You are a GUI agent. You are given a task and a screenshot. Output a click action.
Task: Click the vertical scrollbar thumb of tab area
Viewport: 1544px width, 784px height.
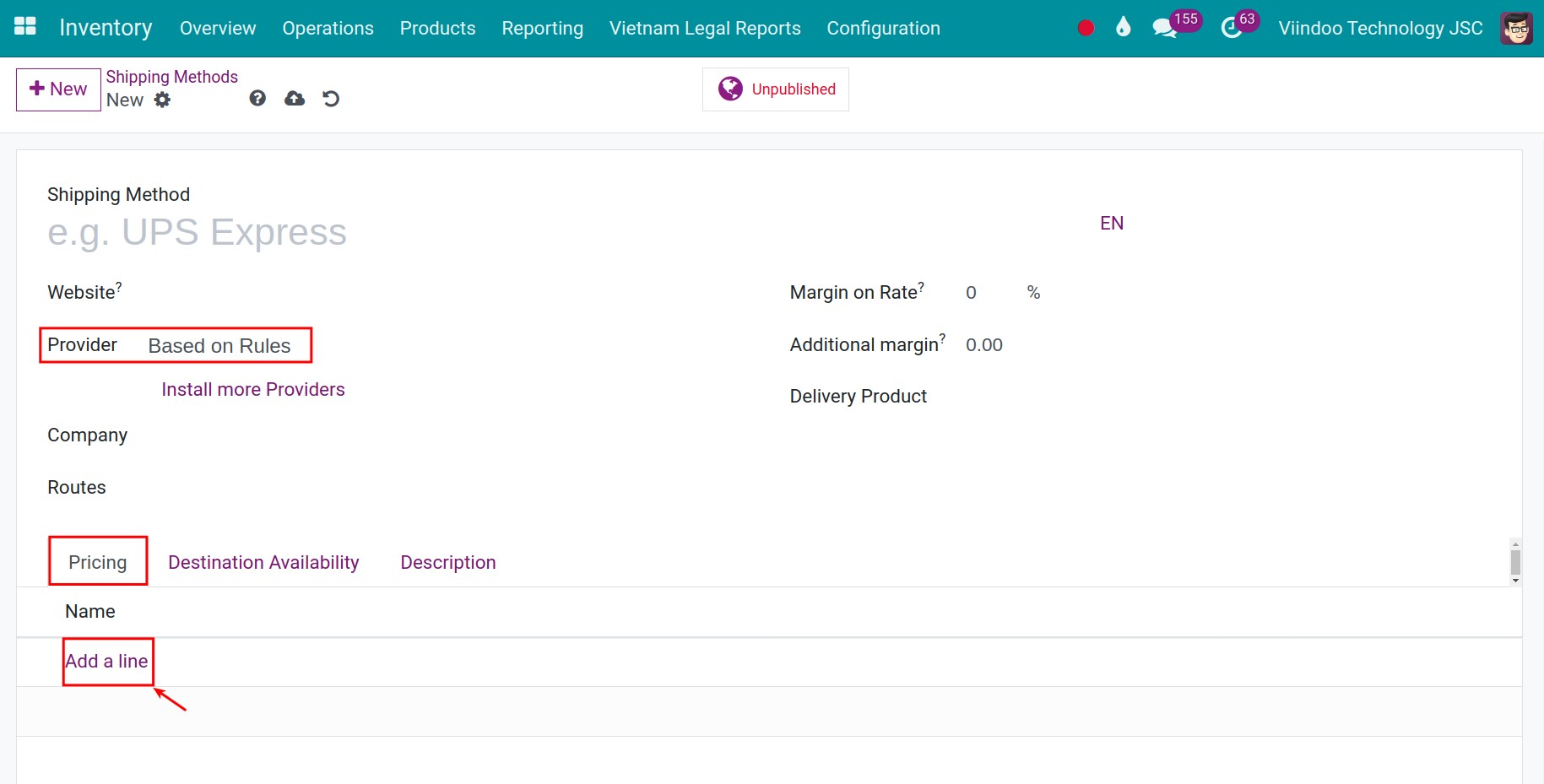click(1515, 562)
